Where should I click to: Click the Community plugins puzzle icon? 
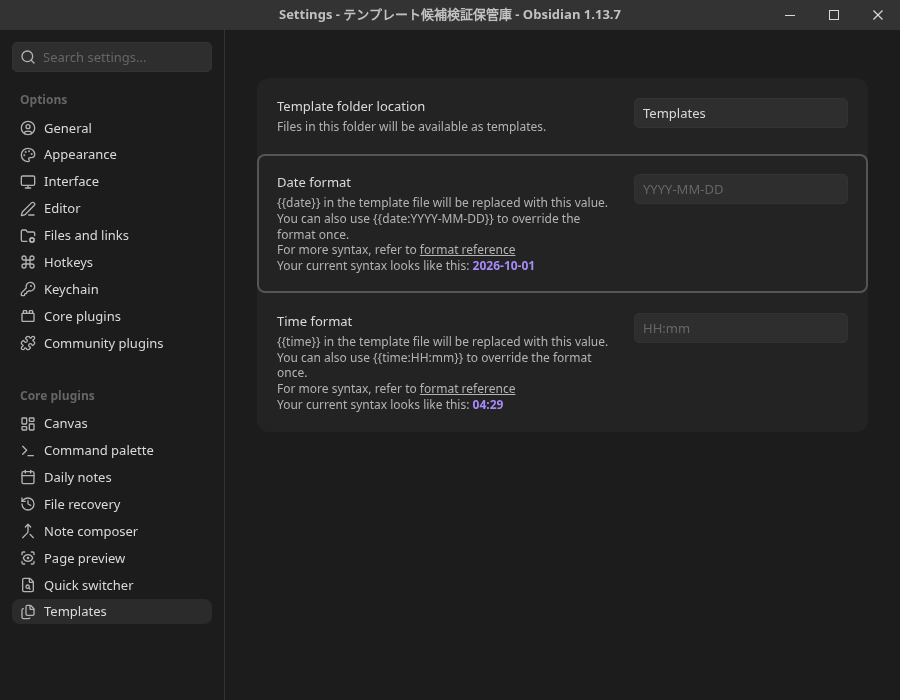(28, 344)
